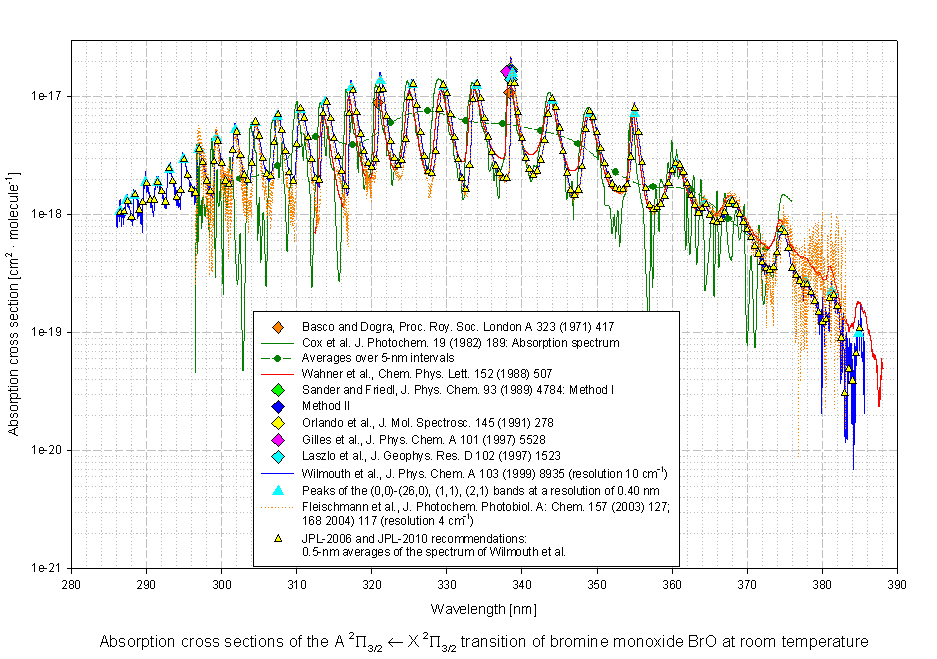937x659 pixels.
Task: Select the chart caption about bromine monoxide BrO
Action: [x=483, y=641]
